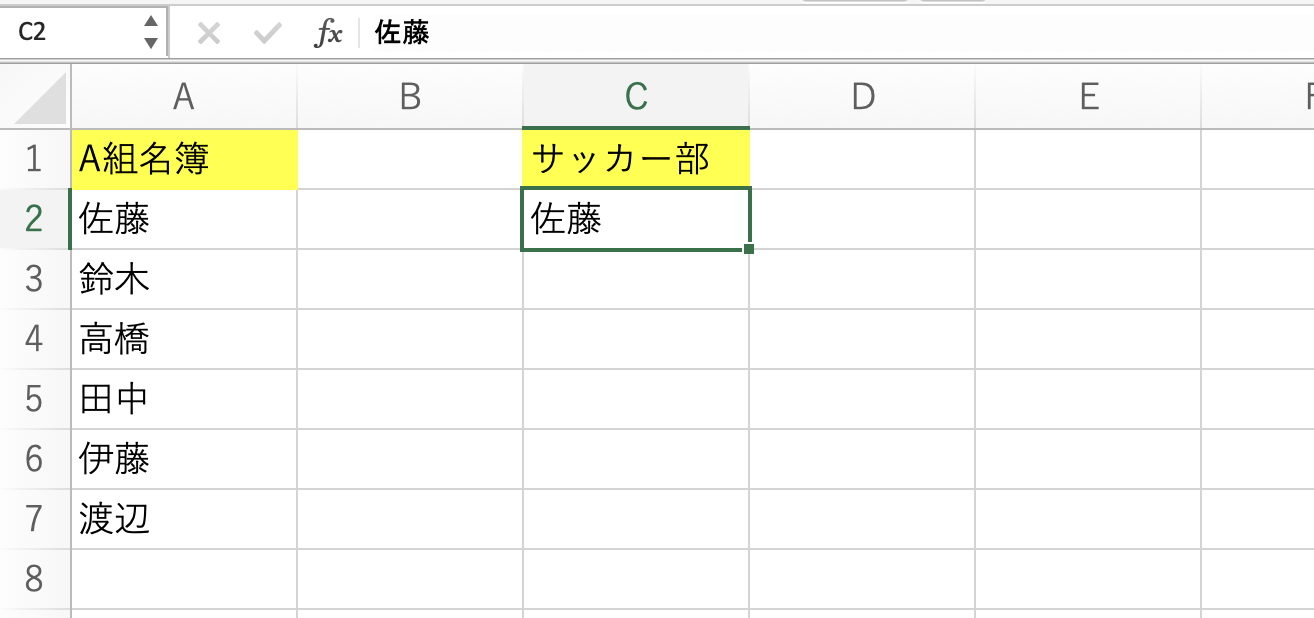Select the empty cell B2
Image resolution: width=1314 pixels, height=618 pixels.
pyautogui.click(x=408, y=218)
